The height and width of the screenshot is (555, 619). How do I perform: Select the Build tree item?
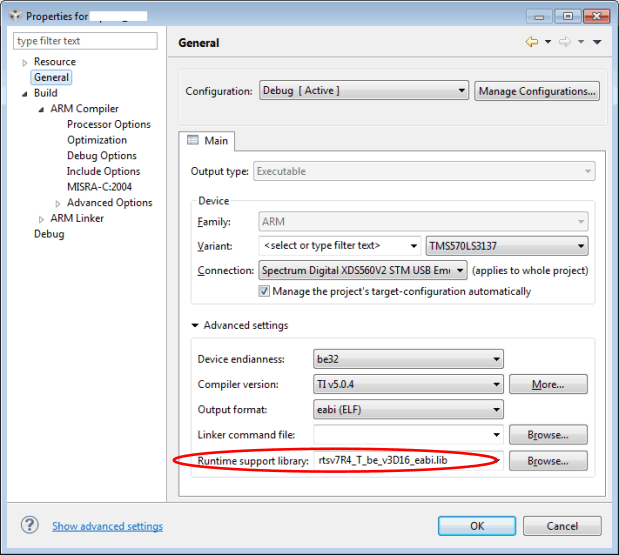click(46, 93)
